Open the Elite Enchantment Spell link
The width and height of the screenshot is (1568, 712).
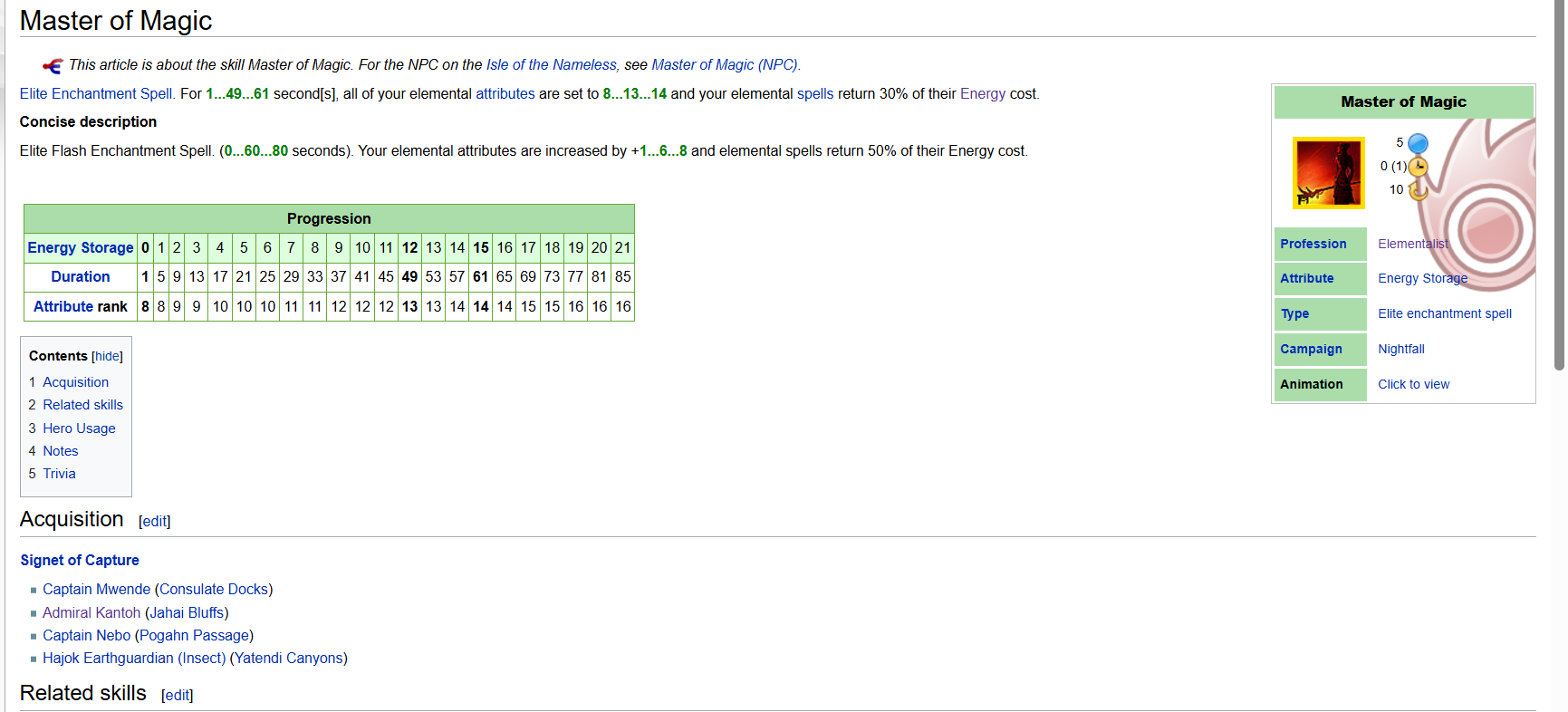pyautogui.click(x=96, y=94)
